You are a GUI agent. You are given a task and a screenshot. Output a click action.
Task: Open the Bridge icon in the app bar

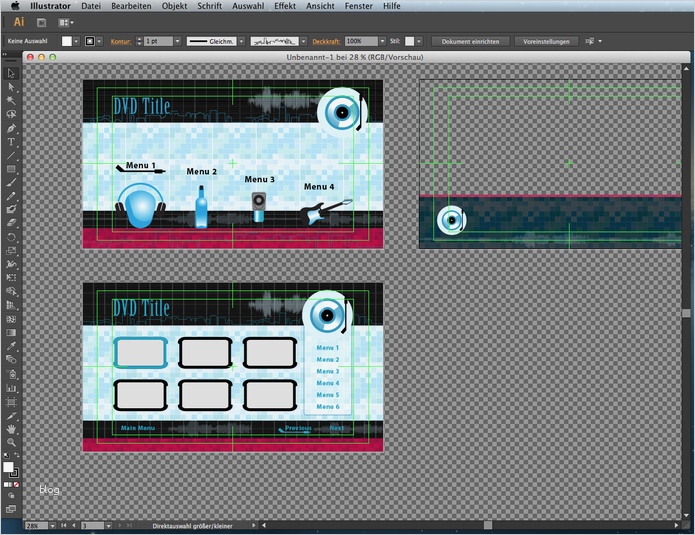coord(41,22)
